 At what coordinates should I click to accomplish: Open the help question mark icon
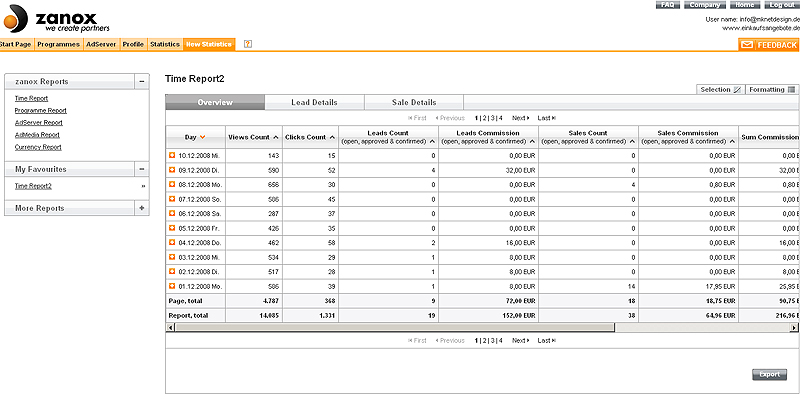[x=248, y=44]
